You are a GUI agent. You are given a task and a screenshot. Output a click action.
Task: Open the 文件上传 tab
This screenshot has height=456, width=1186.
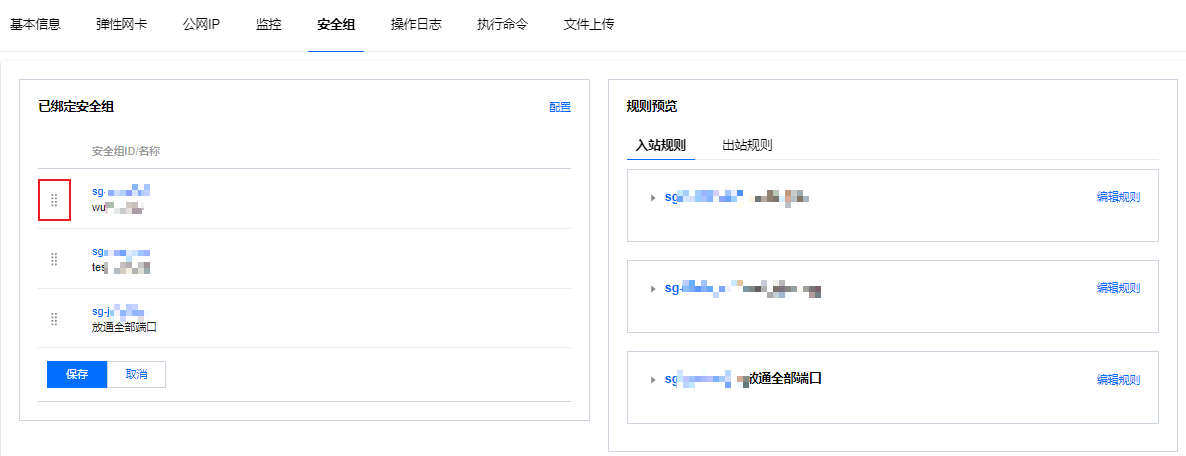(589, 24)
